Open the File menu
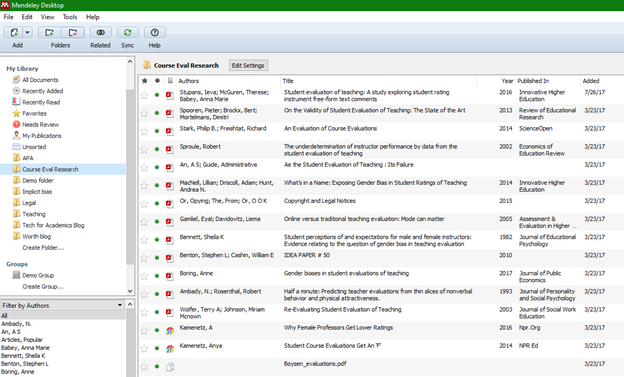624x377 pixels. pyautogui.click(x=8, y=17)
